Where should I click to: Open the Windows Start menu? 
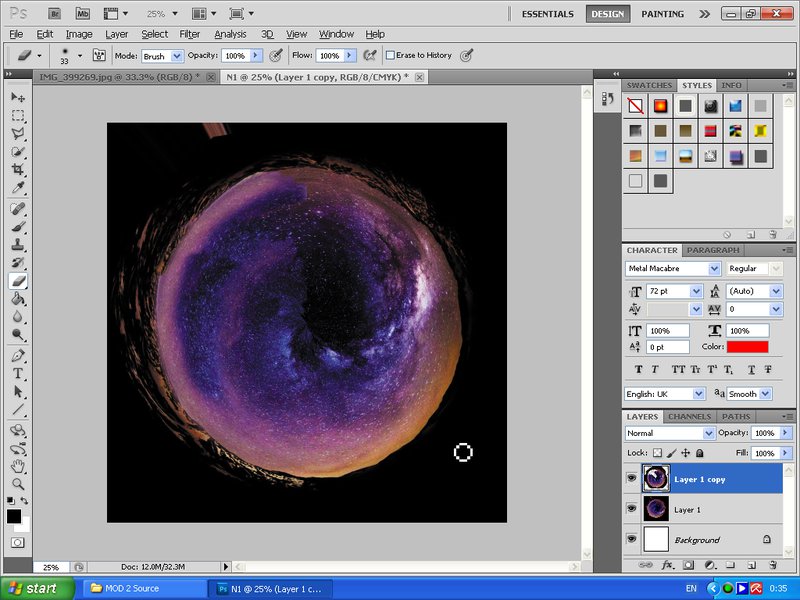pos(37,588)
